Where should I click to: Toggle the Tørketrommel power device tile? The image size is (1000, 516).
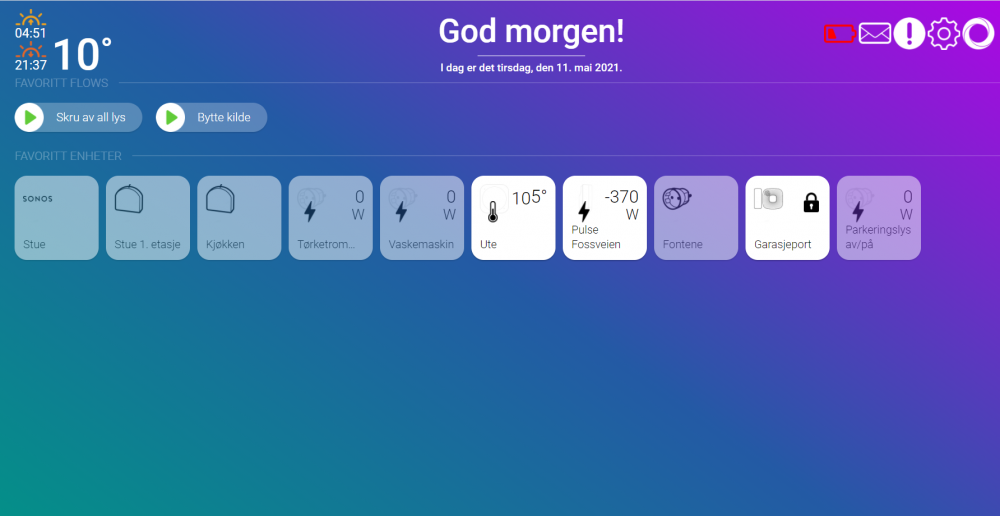(x=330, y=218)
